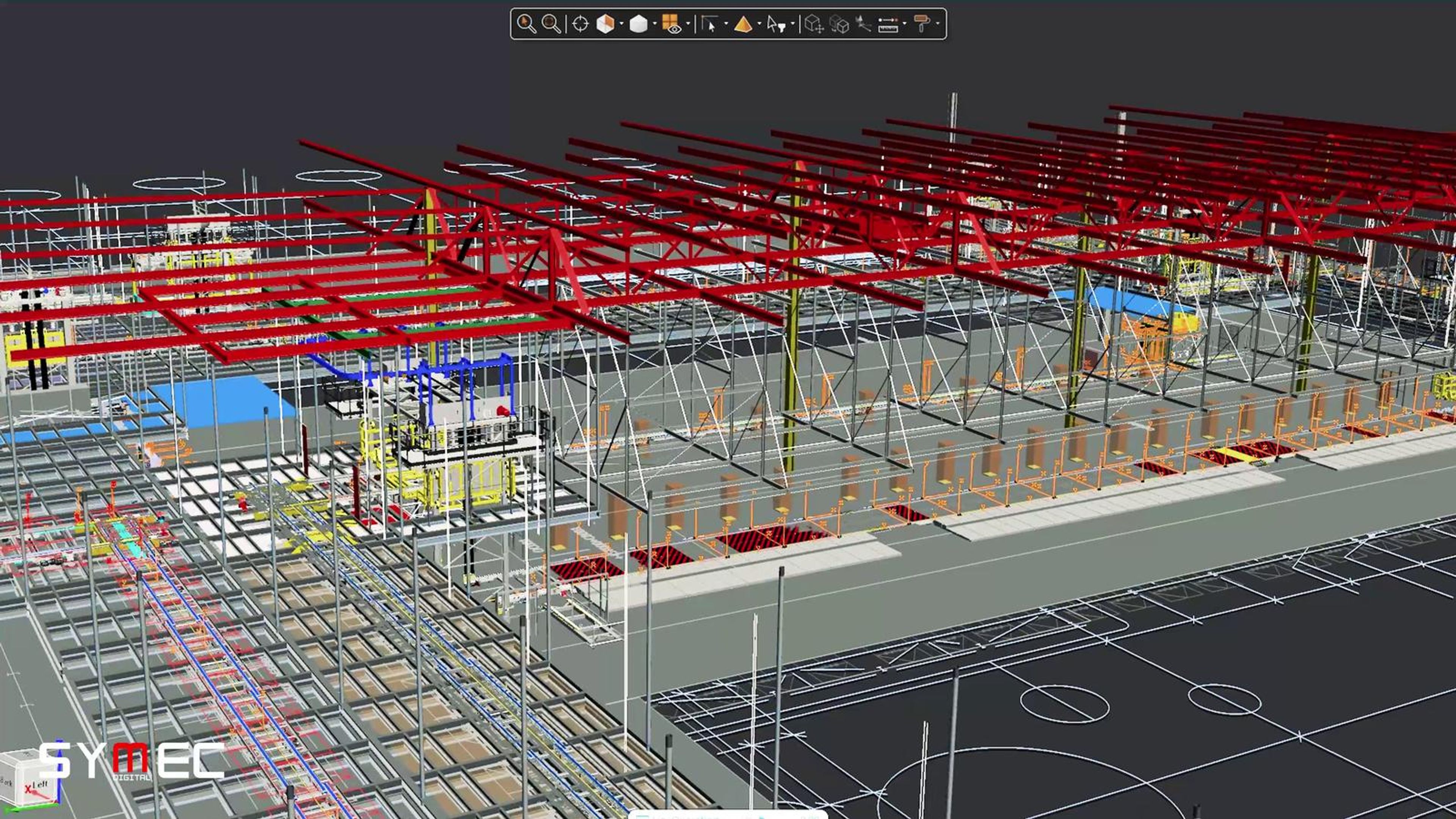Open the Pick Level dropdown arrow
This screenshot has width=1456, height=819.
(x=759, y=24)
